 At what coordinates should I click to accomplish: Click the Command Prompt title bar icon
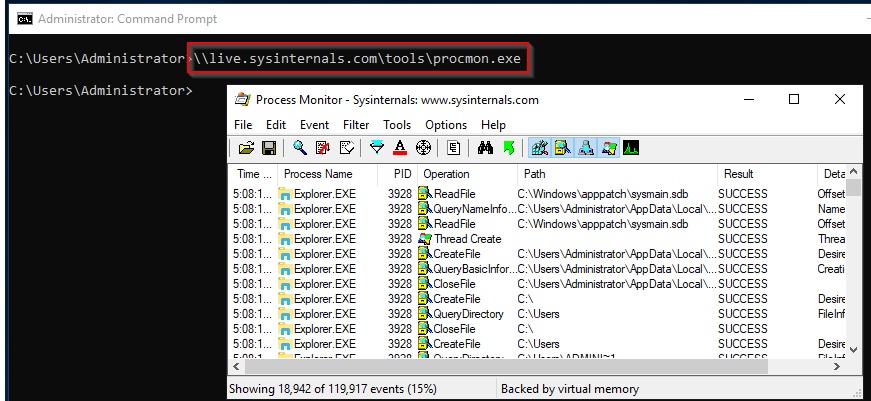coord(24,19)
